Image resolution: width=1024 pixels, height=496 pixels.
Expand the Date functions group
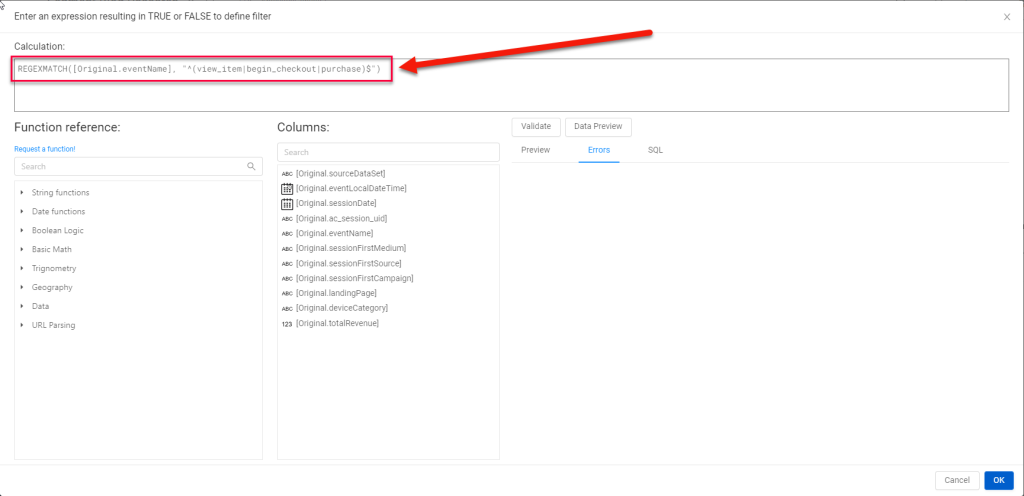tap(22, 211)
